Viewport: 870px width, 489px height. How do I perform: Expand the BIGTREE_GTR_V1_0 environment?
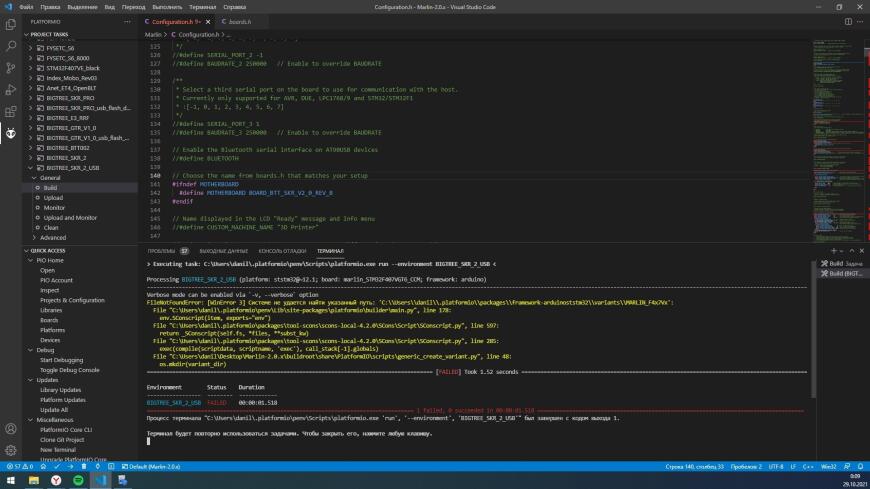tap(31, 128)
